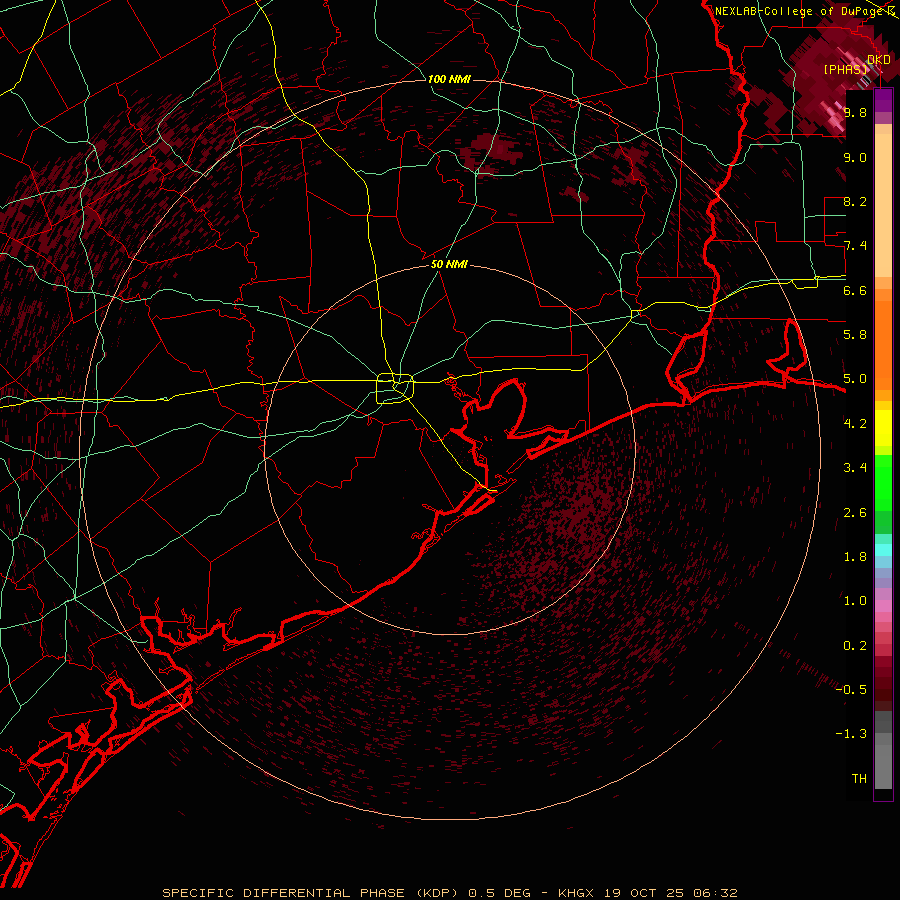Click the -1.3 value on the color scale

[x=851, y=734]
